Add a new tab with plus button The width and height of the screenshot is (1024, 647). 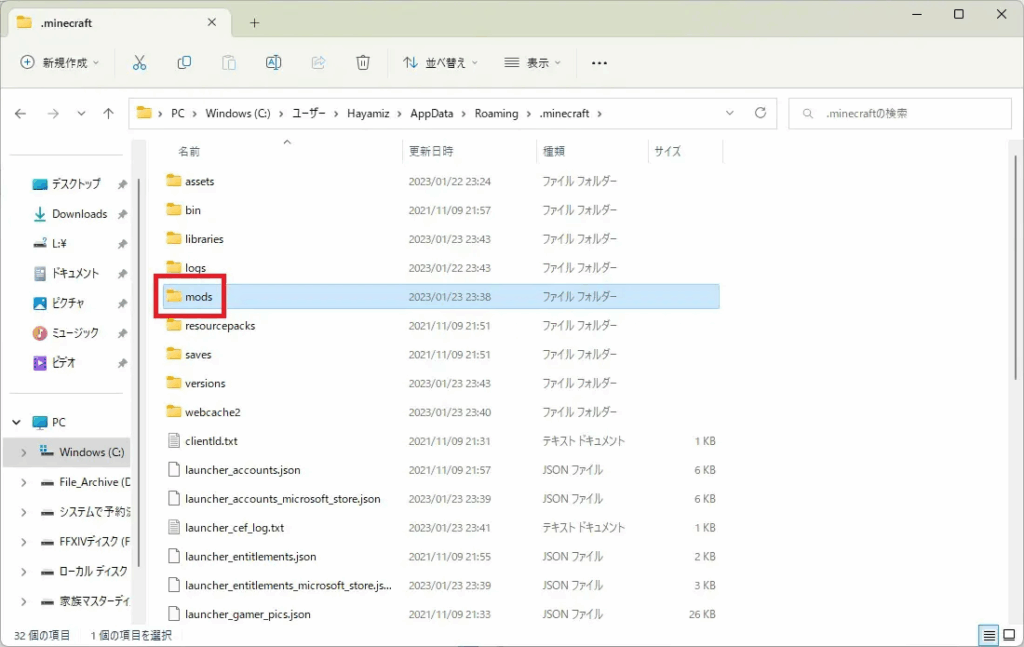click(254, 22)
